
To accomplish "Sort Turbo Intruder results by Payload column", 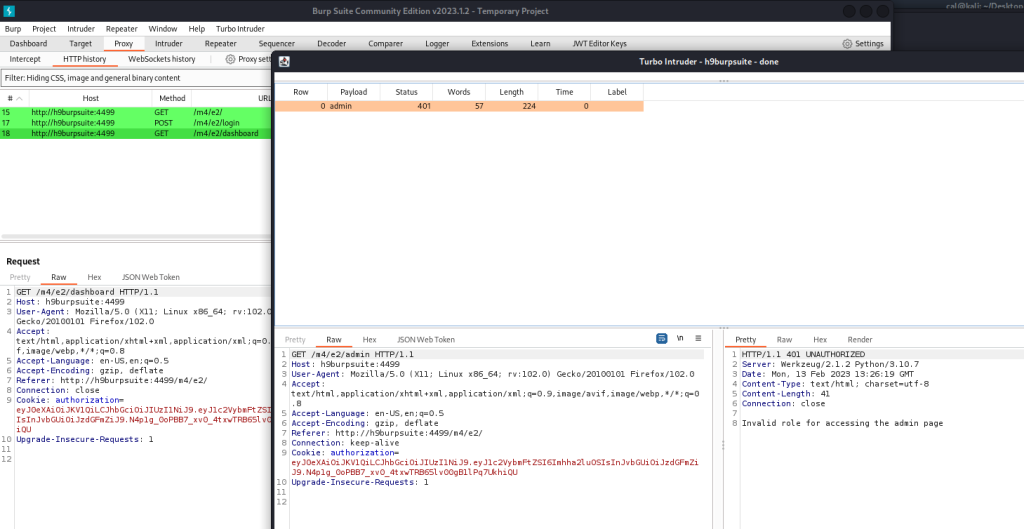I will [x=354, y=92].
